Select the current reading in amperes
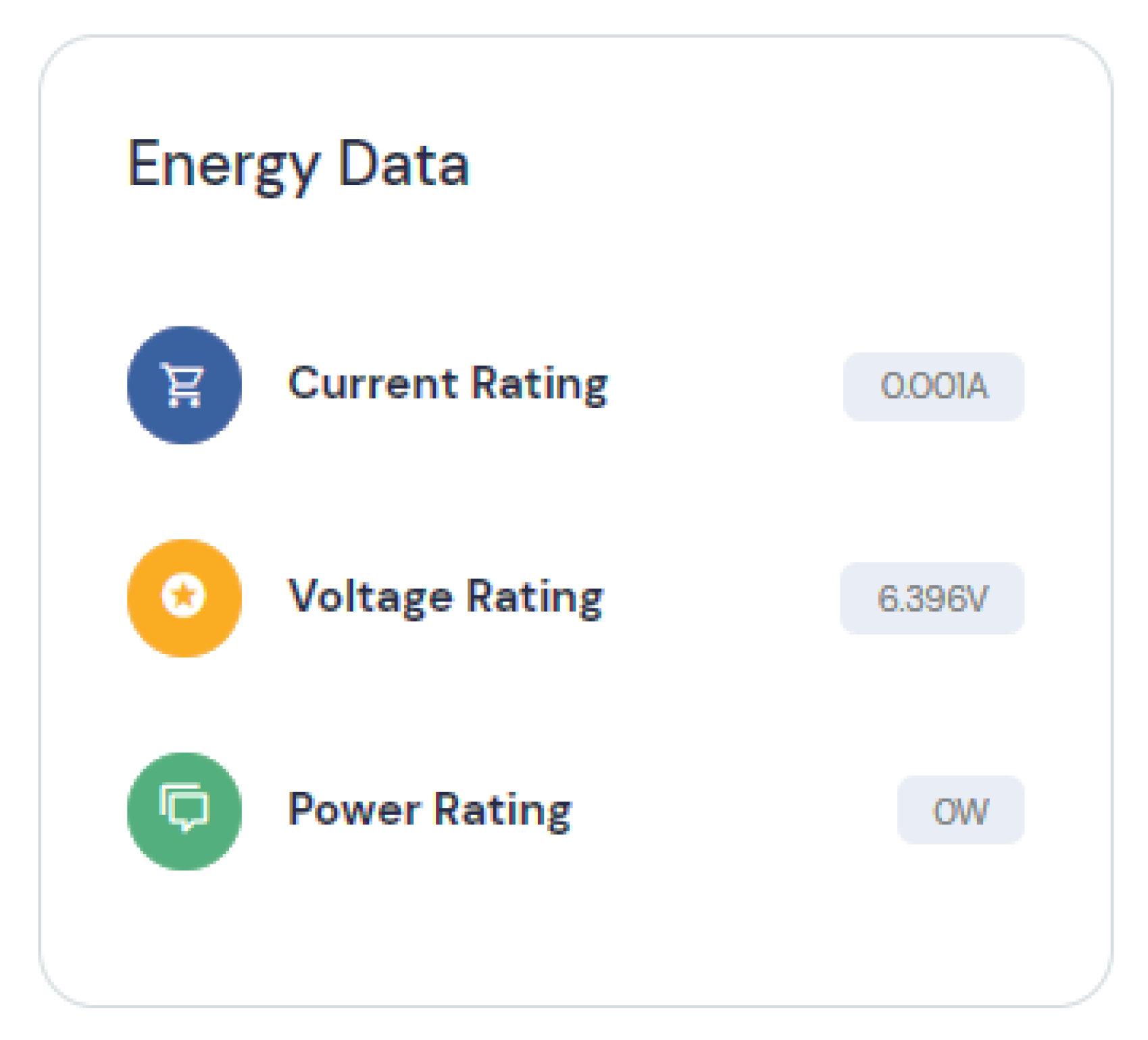Image resolution: width=1148 pixels, height=1040 pixels. tap(933, 387)
